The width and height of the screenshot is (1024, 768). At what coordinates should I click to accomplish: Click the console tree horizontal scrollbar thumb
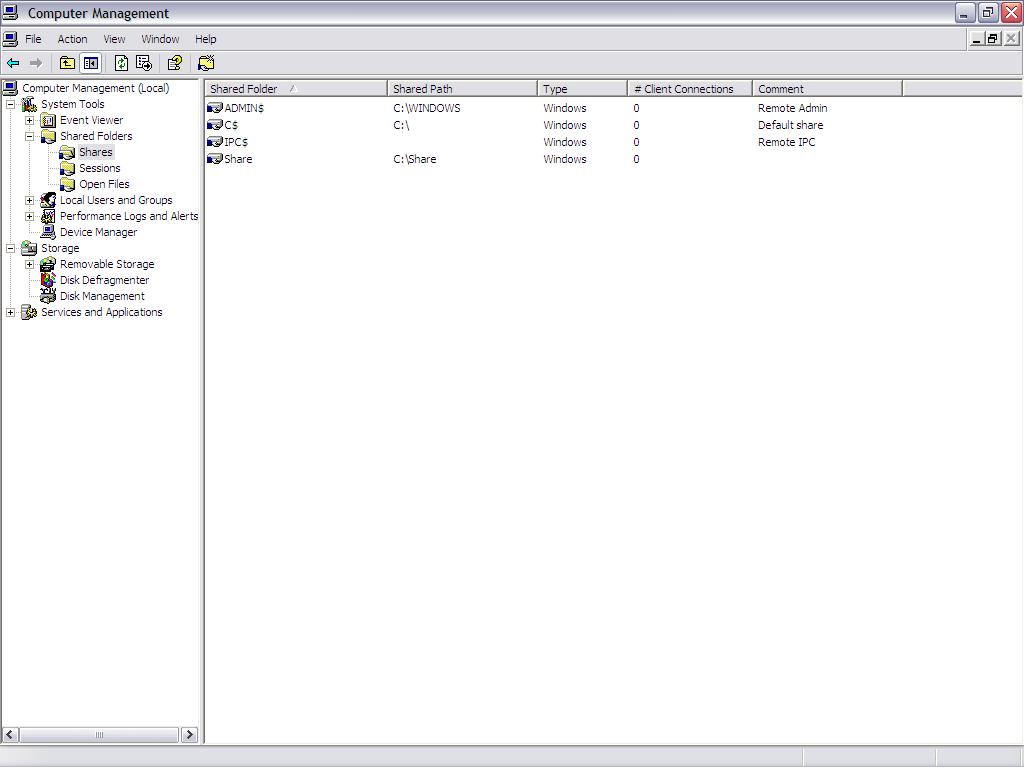pyautogui.click(x=99, y=735)
